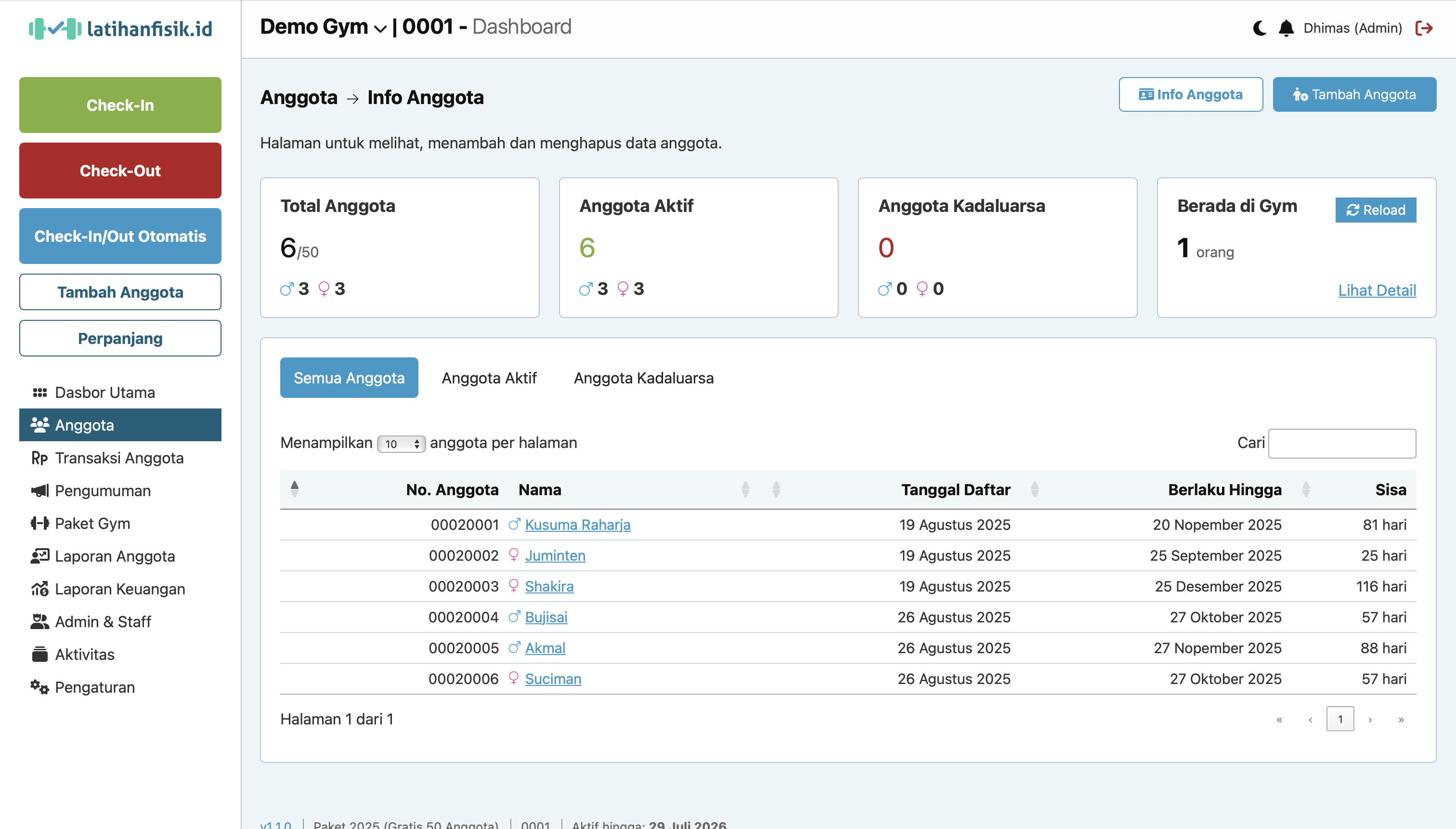Viewport: 1456px width, 829px height.
Task: Switch to the Anggota Kadaluarsa tab
Action: coord(643,378)
